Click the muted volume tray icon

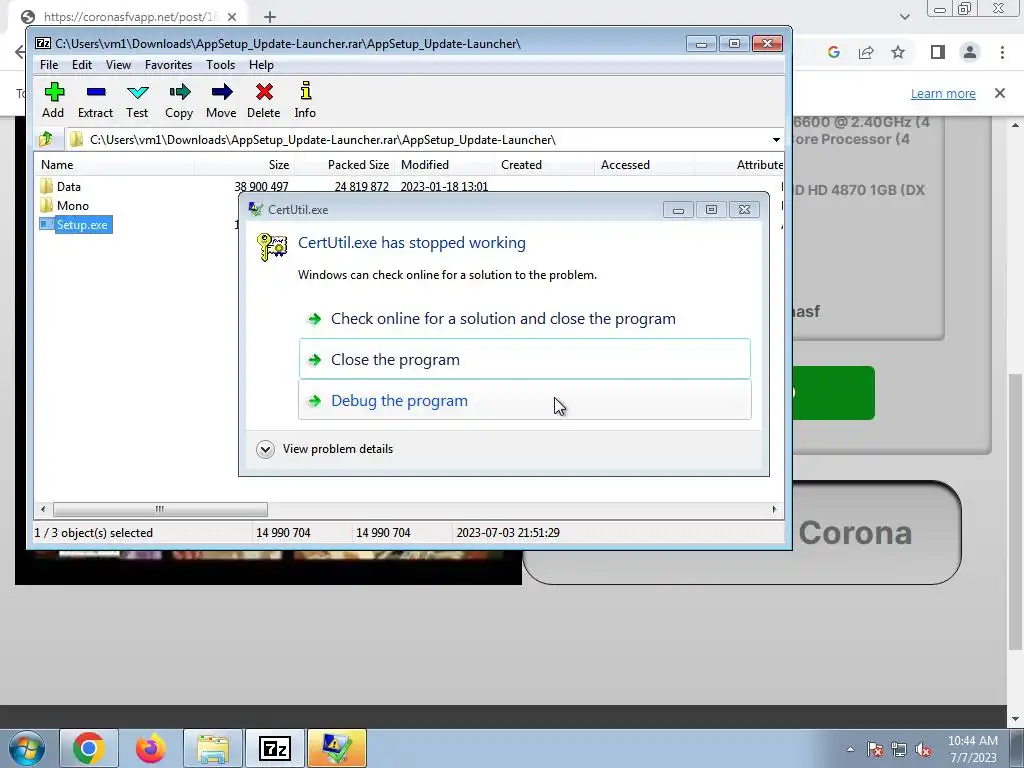click(x=923, y=749)
